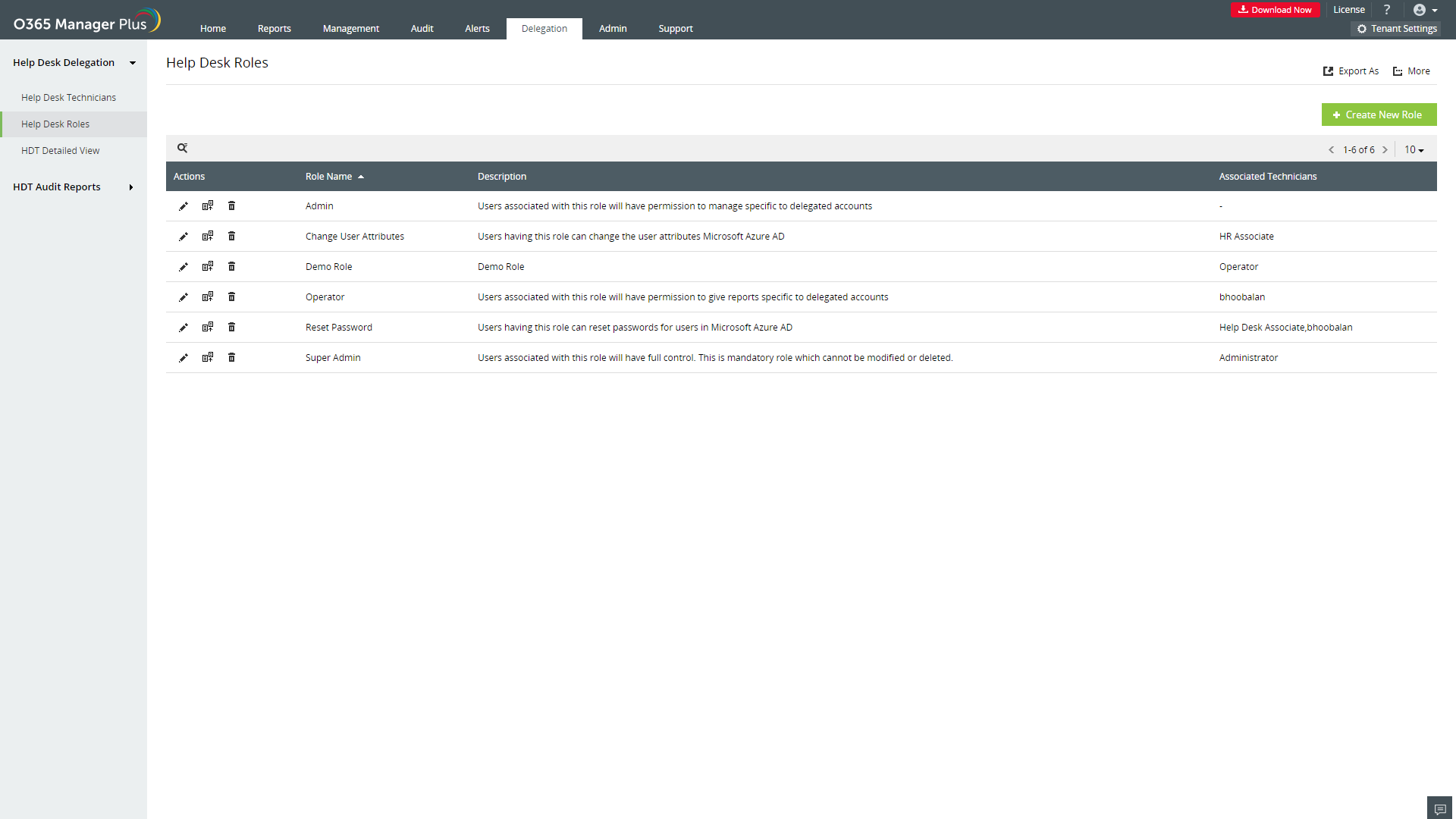Delete the Change User Attributes role
Viewport: 1456px width, 819px height.
(232, 236)
